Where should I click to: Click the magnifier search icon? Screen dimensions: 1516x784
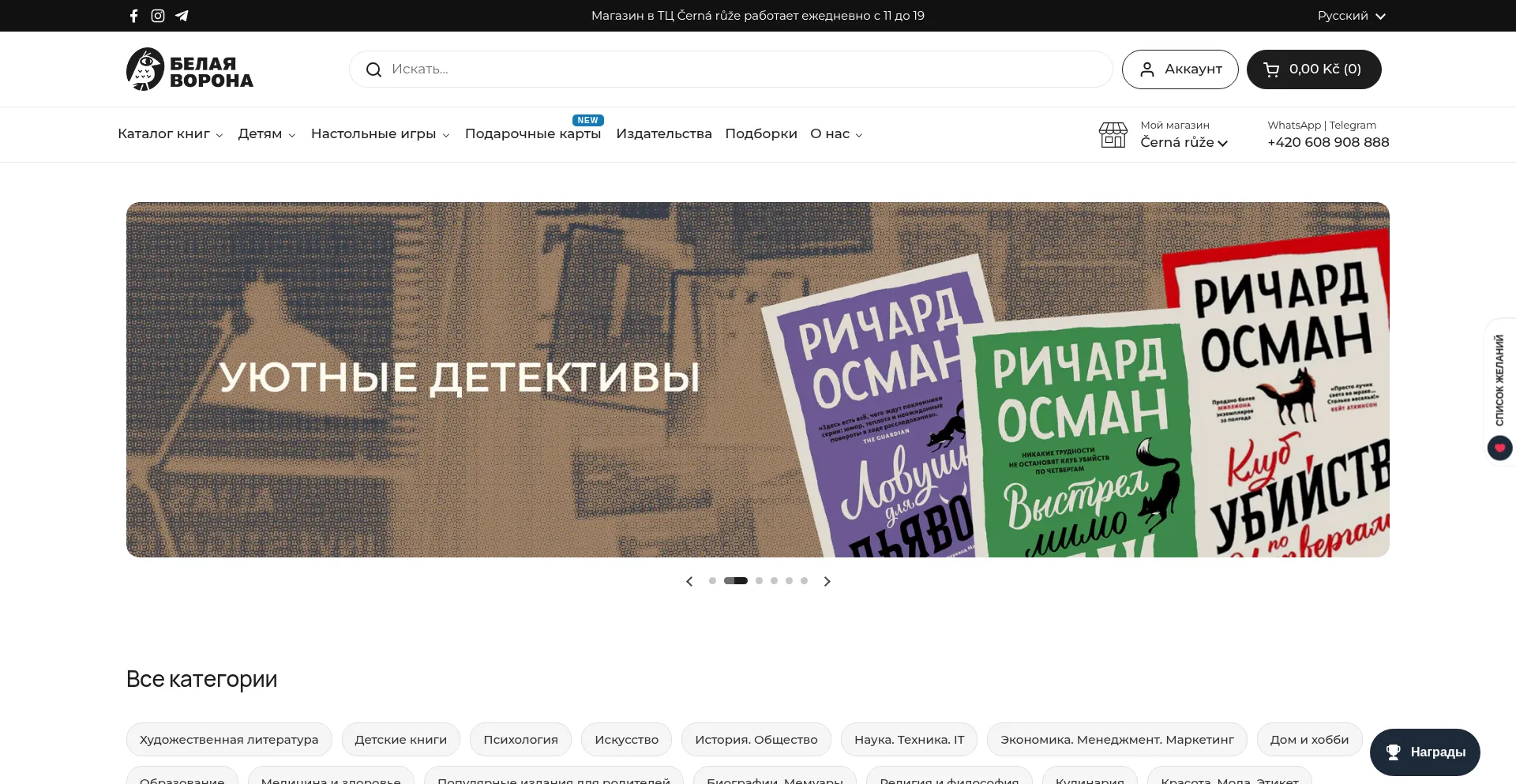click(373, 69)
